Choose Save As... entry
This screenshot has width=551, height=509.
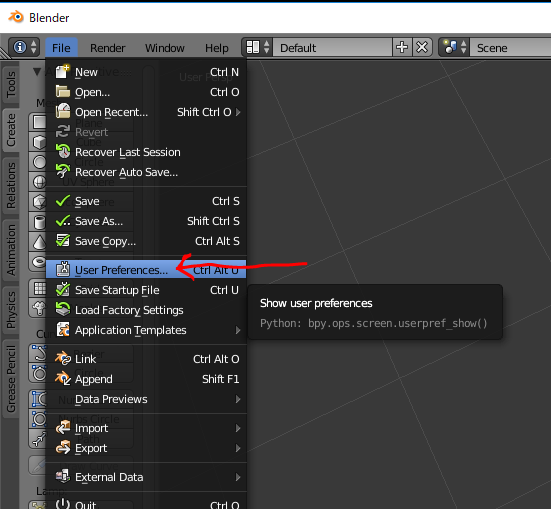point(146,221)
